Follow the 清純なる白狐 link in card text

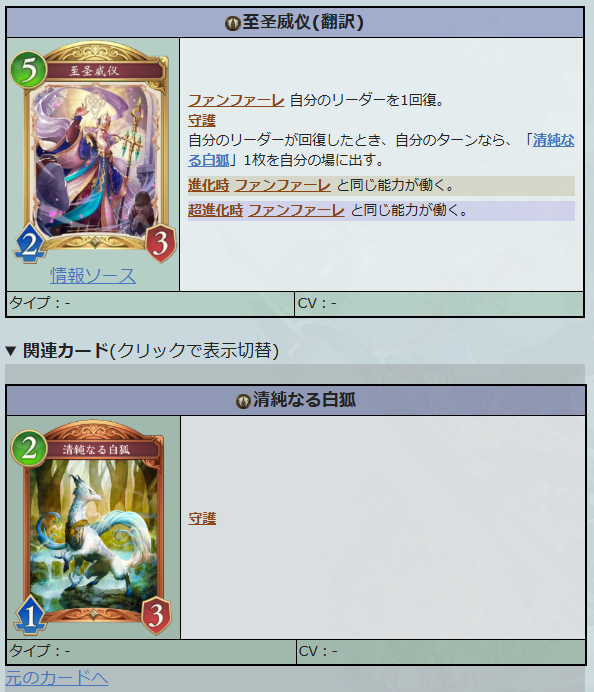click(x=381, y=150)
